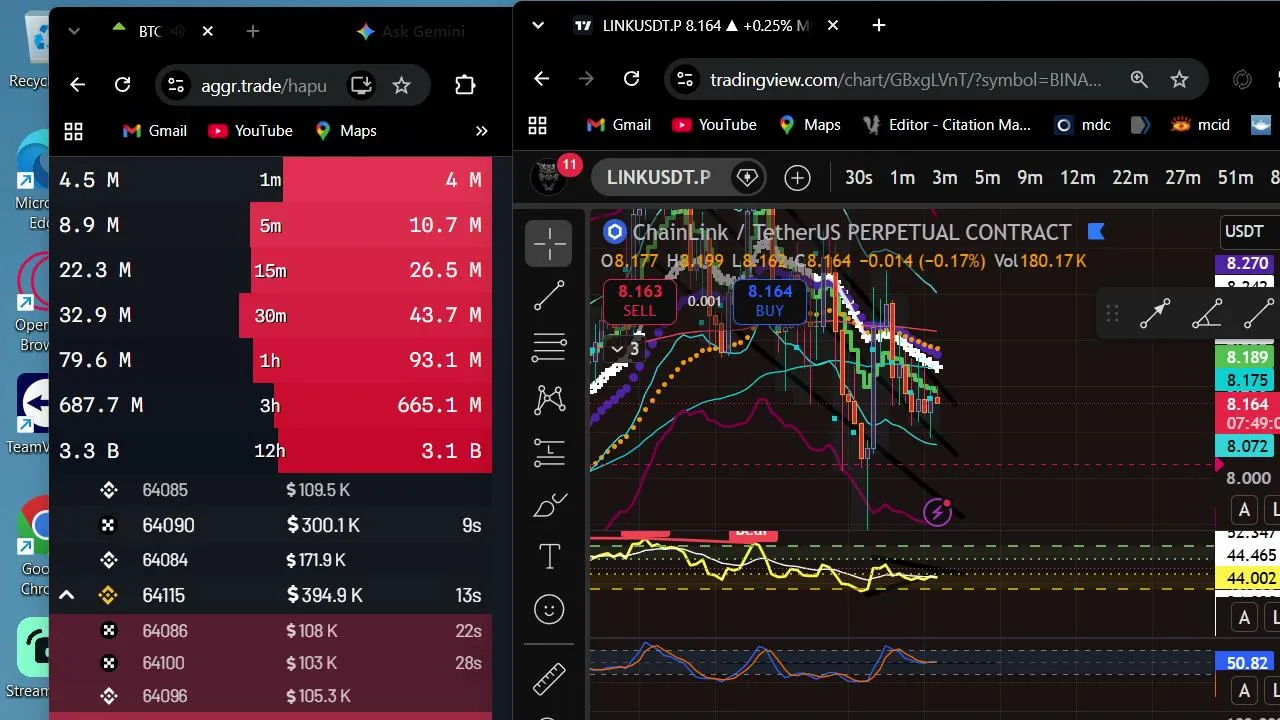The width and height of the screenshot is (1280, 720).
Task: Toggle auto scale A on the bottom indicator pane
Action: 1244,690
